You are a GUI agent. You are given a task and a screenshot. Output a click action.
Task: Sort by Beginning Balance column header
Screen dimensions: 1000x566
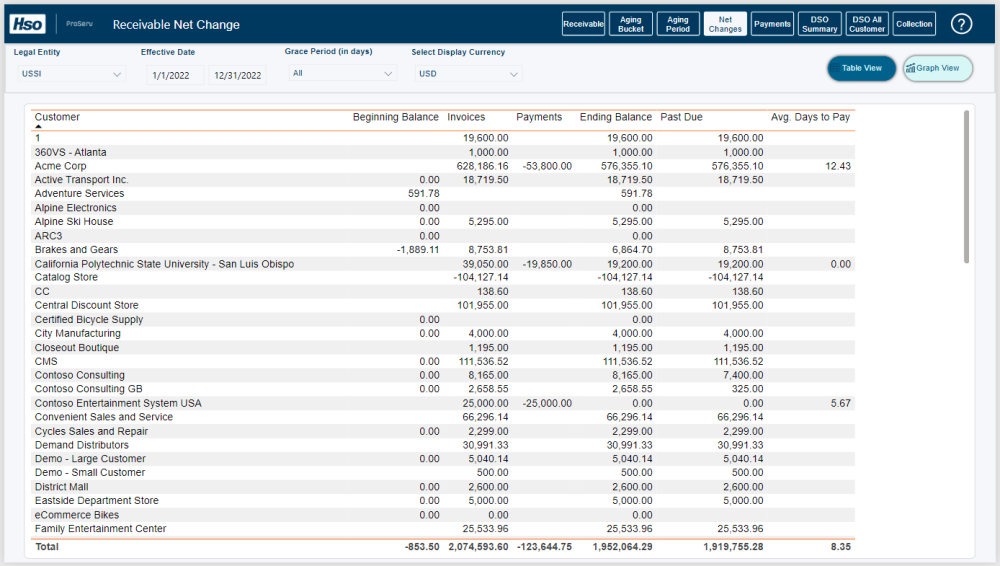point(395,117)
